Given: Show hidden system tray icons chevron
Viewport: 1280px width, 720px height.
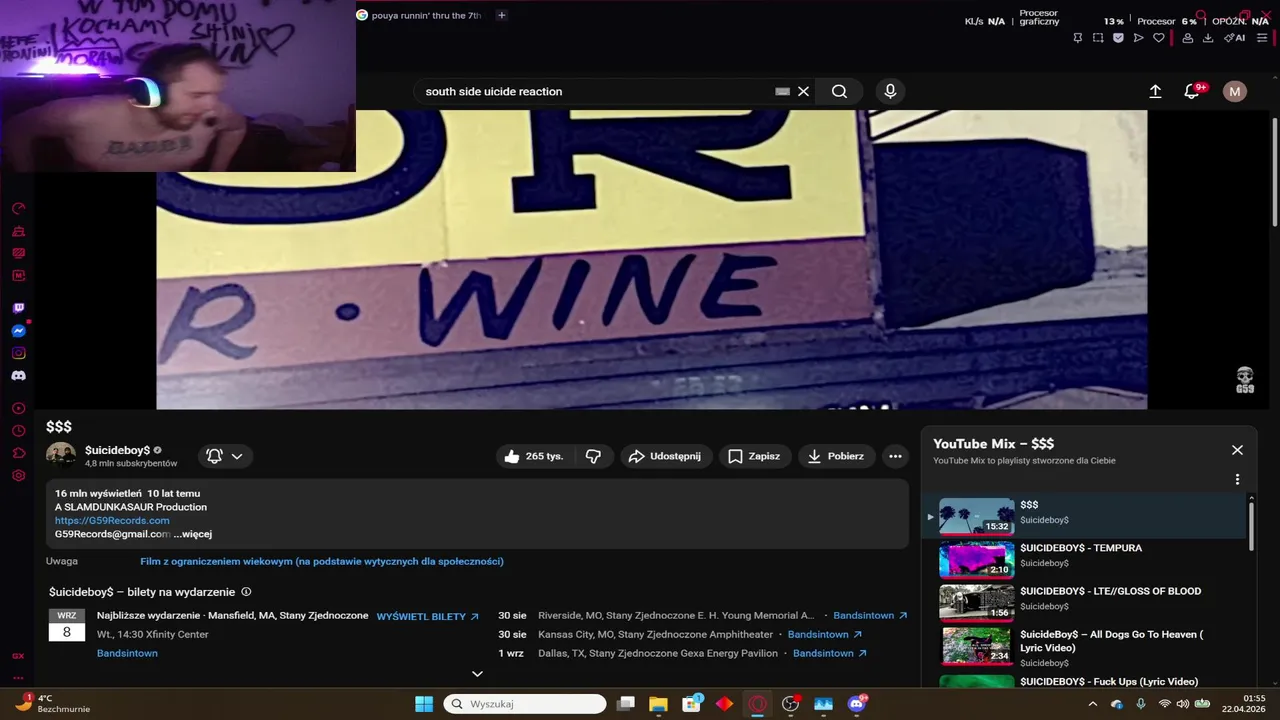Looking at the screenshot, I should pyautogui.click(x=1092, y=704).
